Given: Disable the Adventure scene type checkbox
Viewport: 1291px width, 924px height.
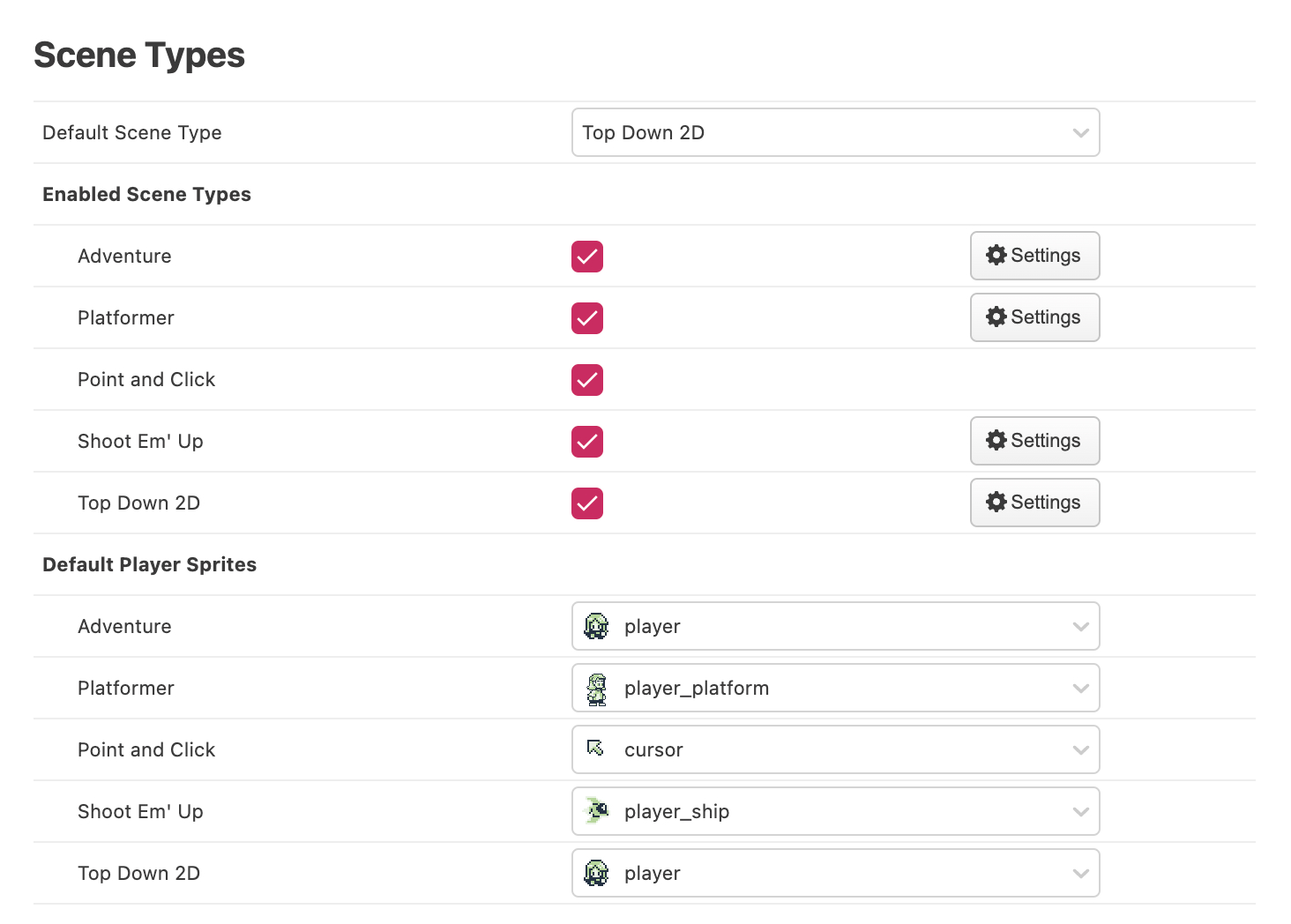Looking at the screenshot, I should [587, 257].
